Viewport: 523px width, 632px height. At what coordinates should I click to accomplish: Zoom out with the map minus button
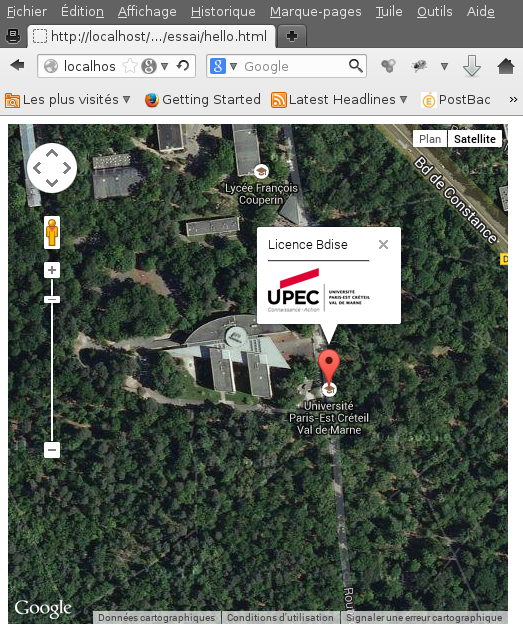coord(52,450)
